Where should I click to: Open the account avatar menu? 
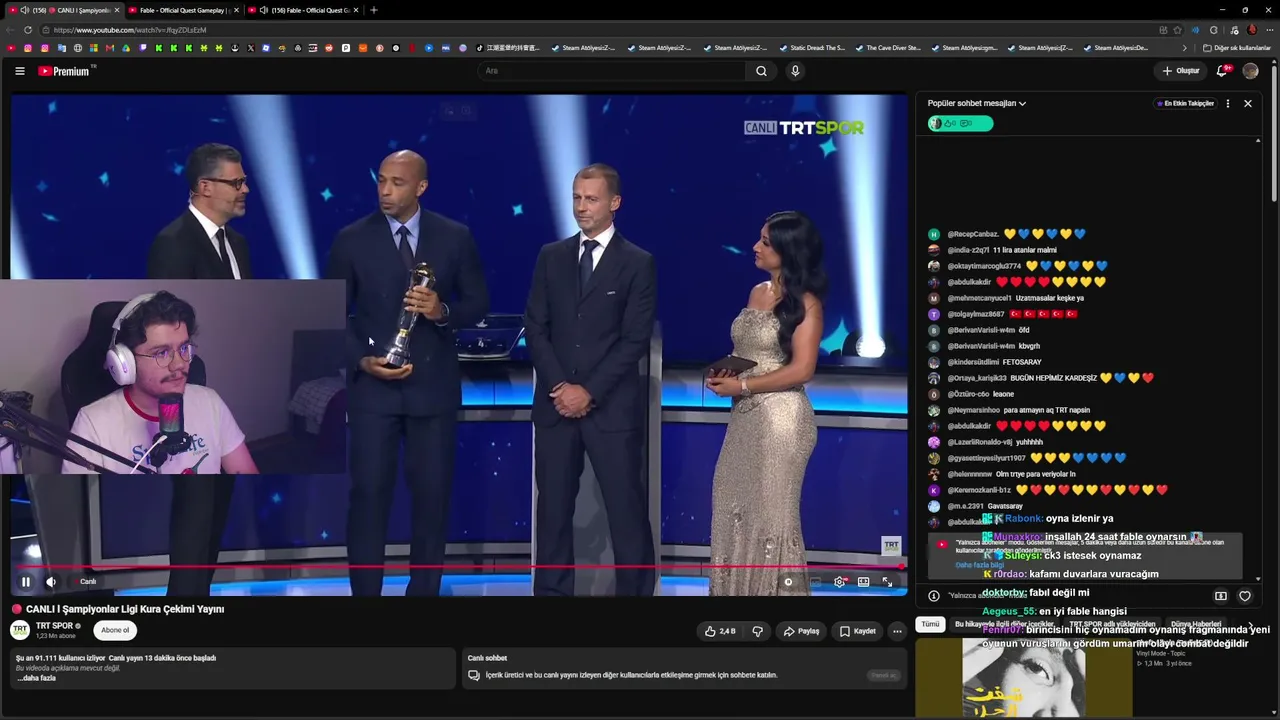[1250, 71]
